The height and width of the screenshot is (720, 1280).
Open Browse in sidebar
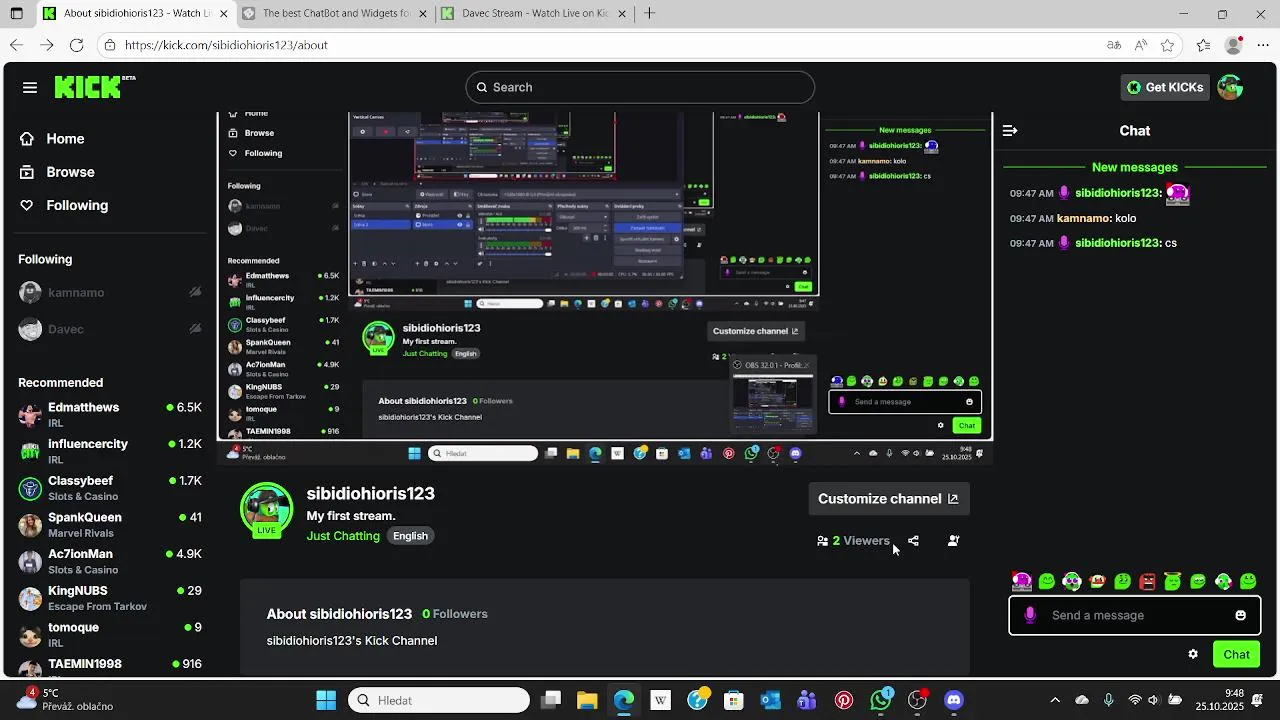coord(70,172)
